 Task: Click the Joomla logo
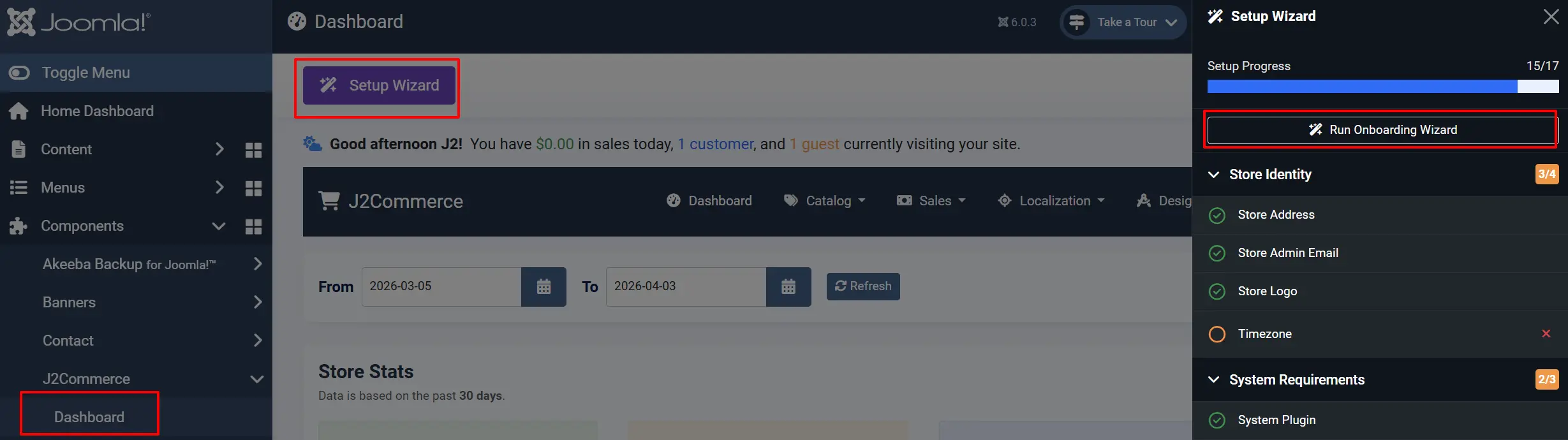point(79,22)
